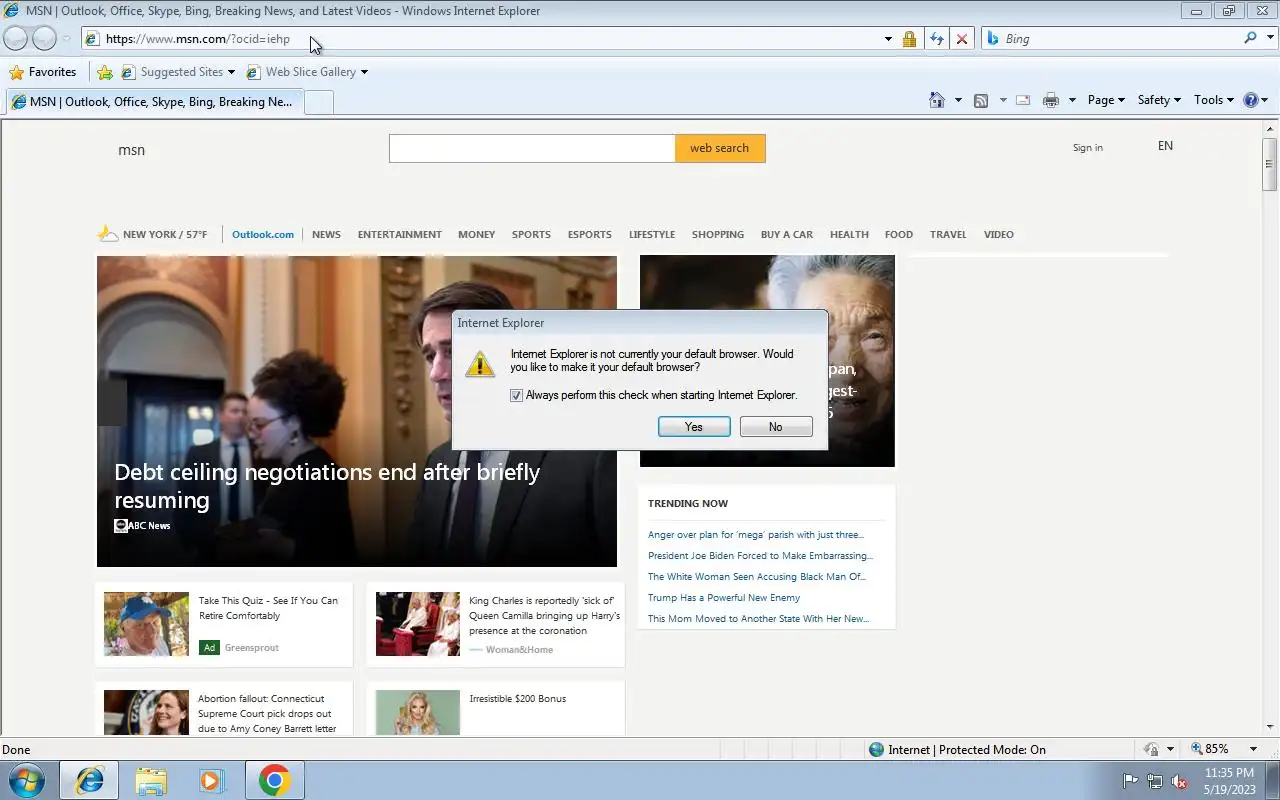1280x800 pixels.
Task: Click the Forward navigation arrow
Action: tap(44, 38)
